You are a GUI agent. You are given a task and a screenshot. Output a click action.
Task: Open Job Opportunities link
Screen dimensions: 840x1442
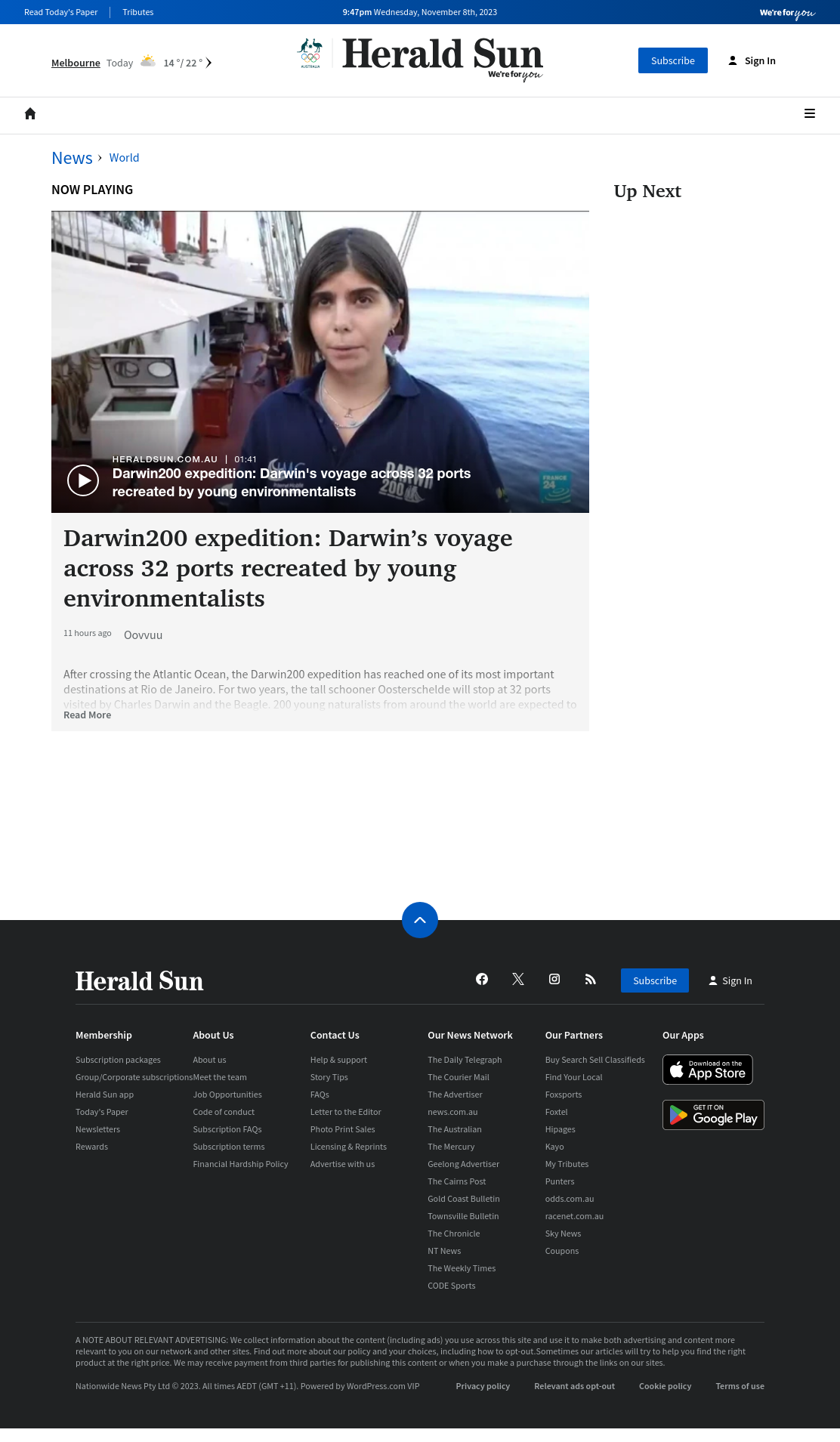tap(227, 1095)
